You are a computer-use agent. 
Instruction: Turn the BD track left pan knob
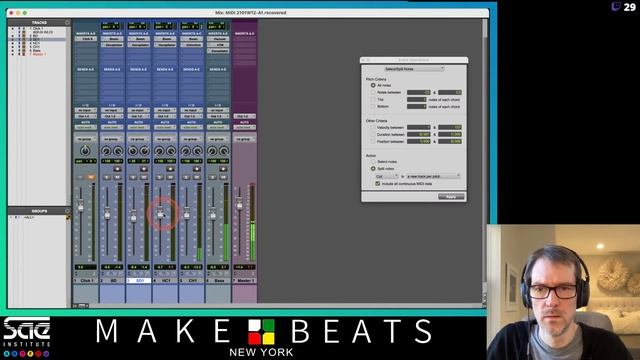tap(106, 151)
